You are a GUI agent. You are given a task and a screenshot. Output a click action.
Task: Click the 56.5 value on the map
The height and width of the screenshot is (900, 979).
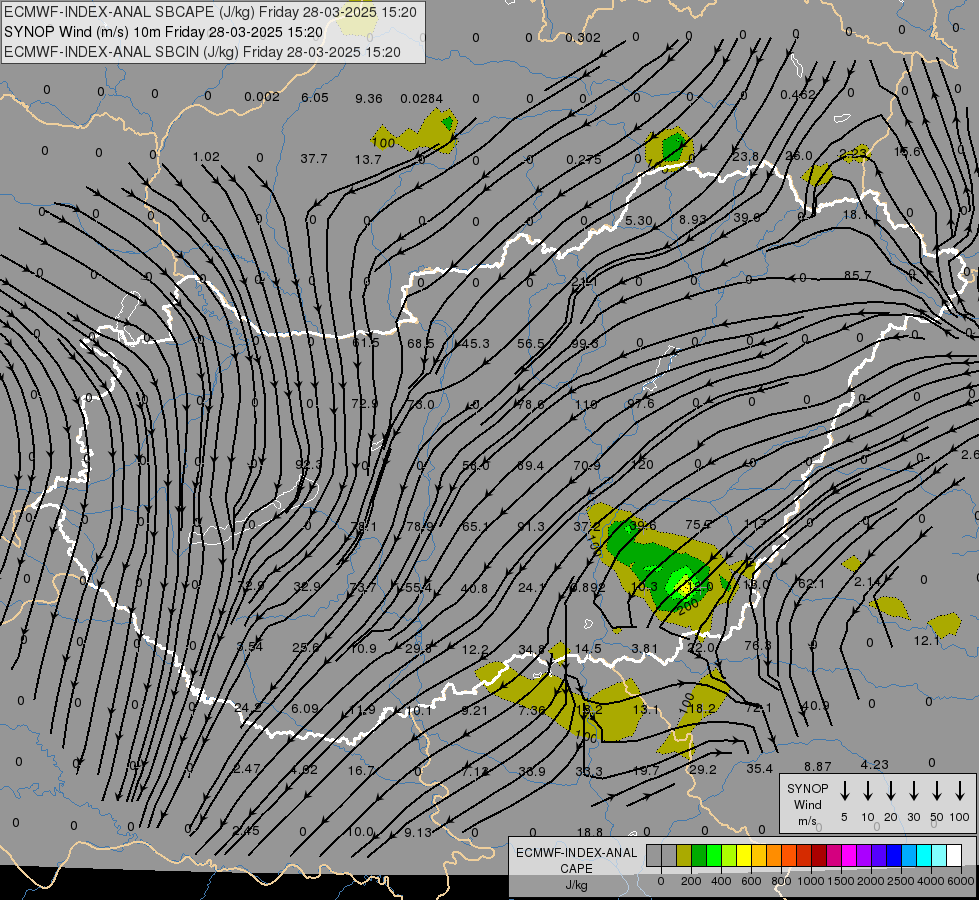tap(530, 344)
